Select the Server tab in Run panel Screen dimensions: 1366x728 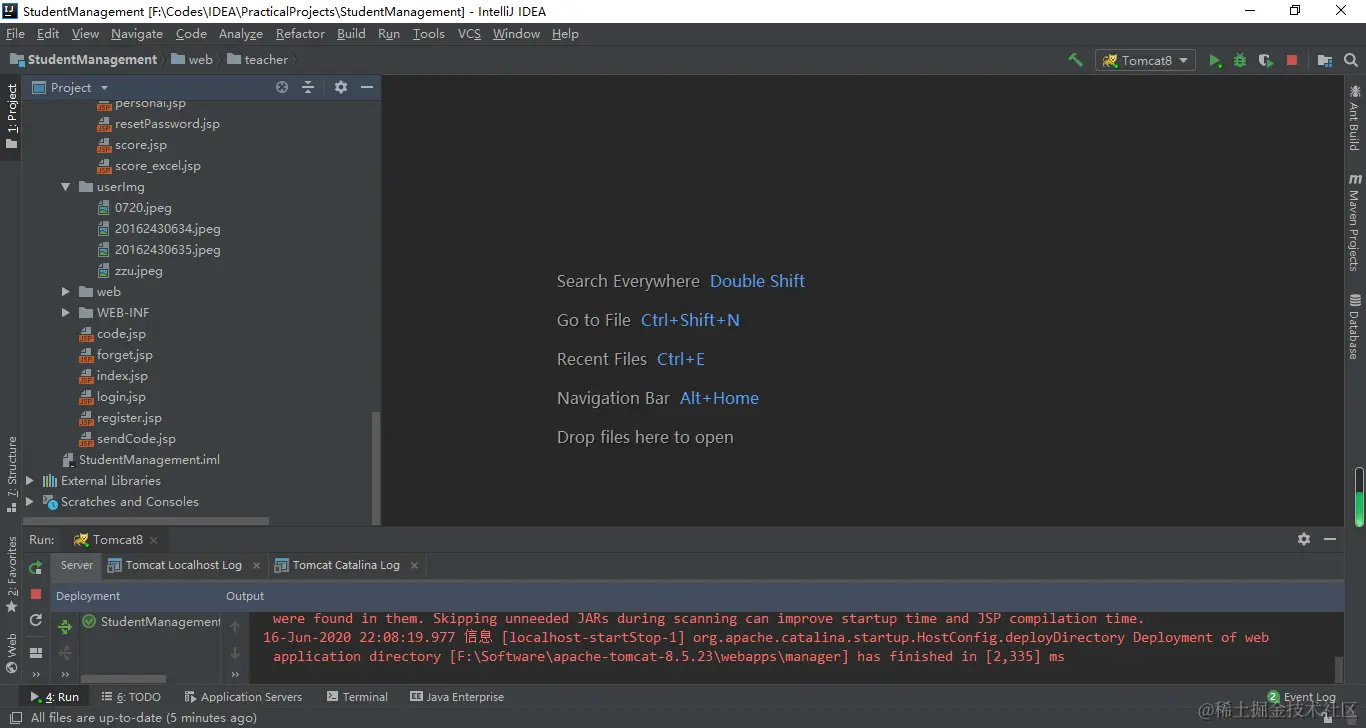coord(77,565)
